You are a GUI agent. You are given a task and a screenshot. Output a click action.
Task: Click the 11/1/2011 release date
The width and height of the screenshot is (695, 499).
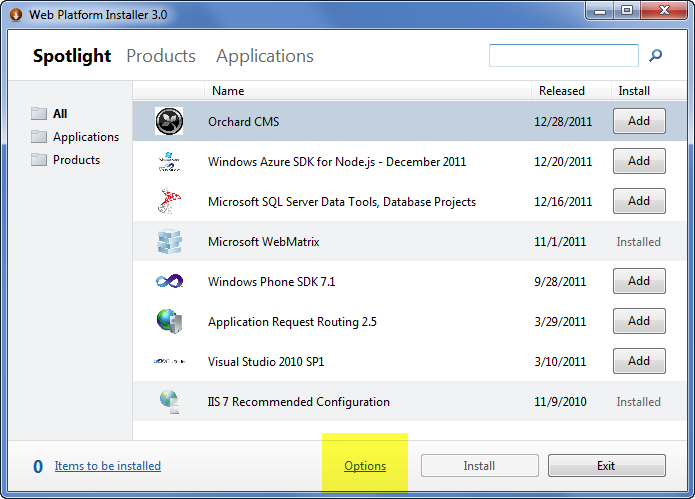[x=560, y=242]
